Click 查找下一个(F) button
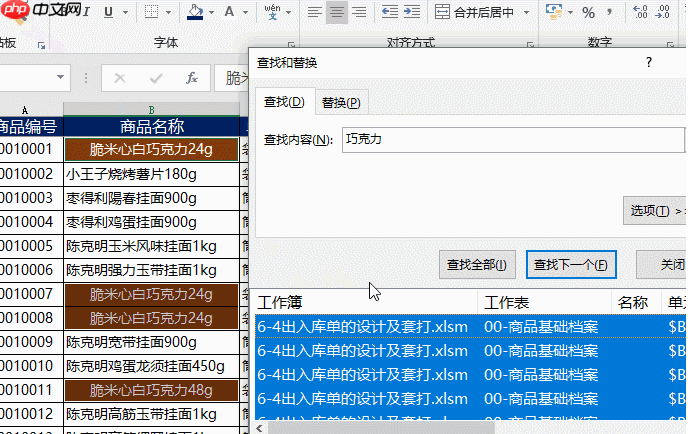 click(x=571, y=265)
